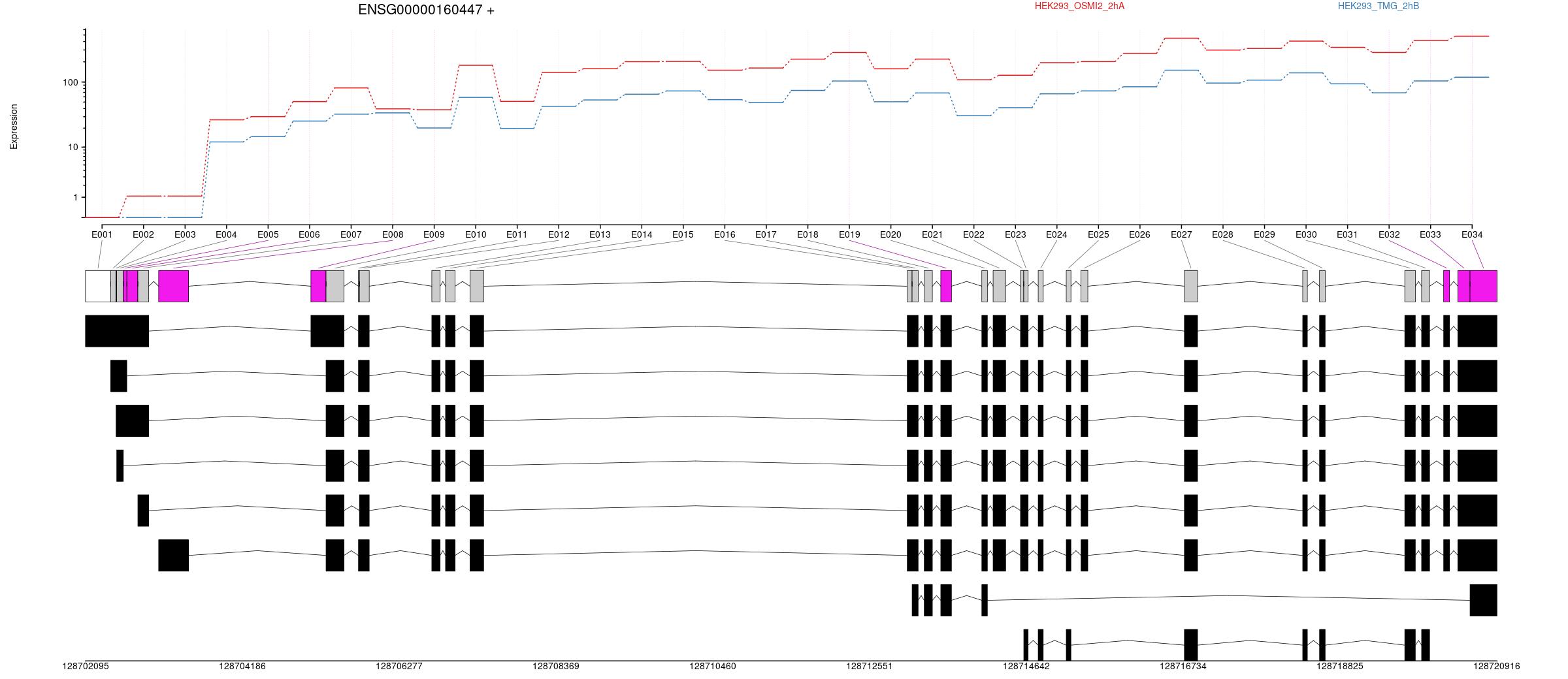The width and height of the screenshot is (1568, 679).
Task: Click genomic coordinate 128708369
Action: click(556, 667)
